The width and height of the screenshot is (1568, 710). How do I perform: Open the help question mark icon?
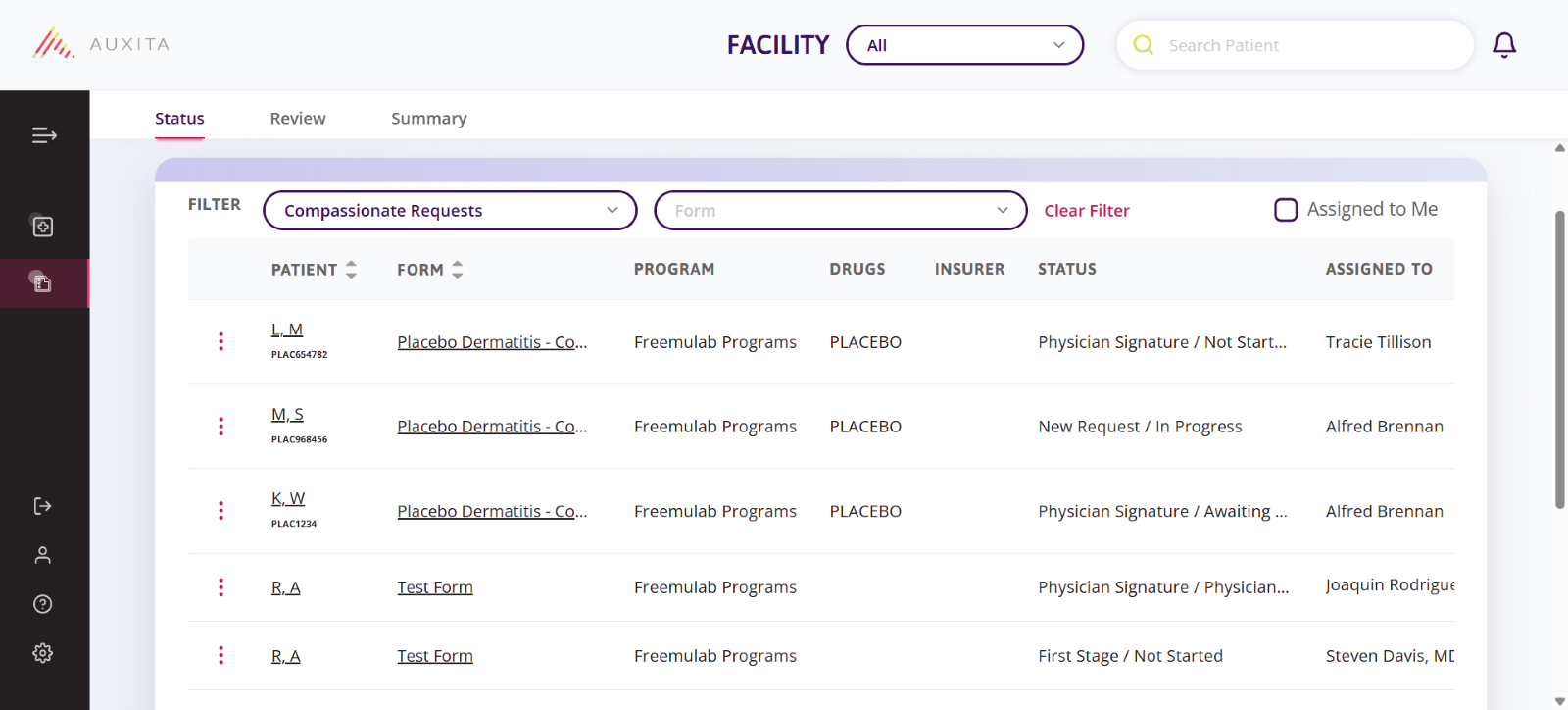pos(42,604)
